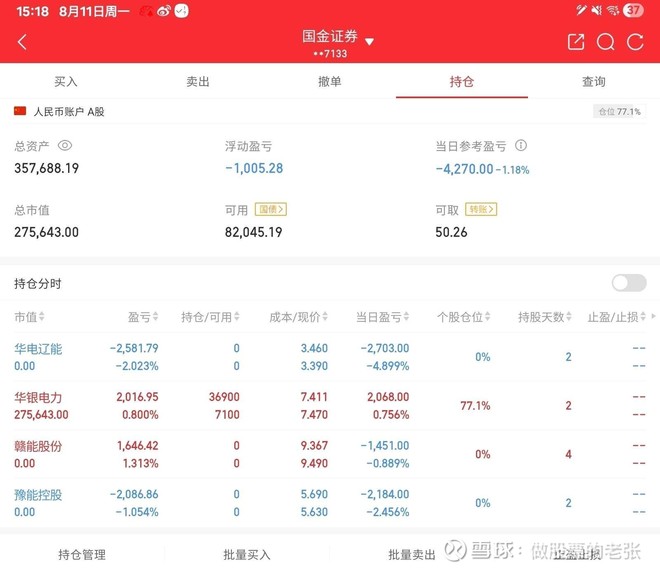Image resolution: width=660 pixels, height=571 pixels.
Task: Tap battery indicator showing 37
Action: tap(633, 10)
